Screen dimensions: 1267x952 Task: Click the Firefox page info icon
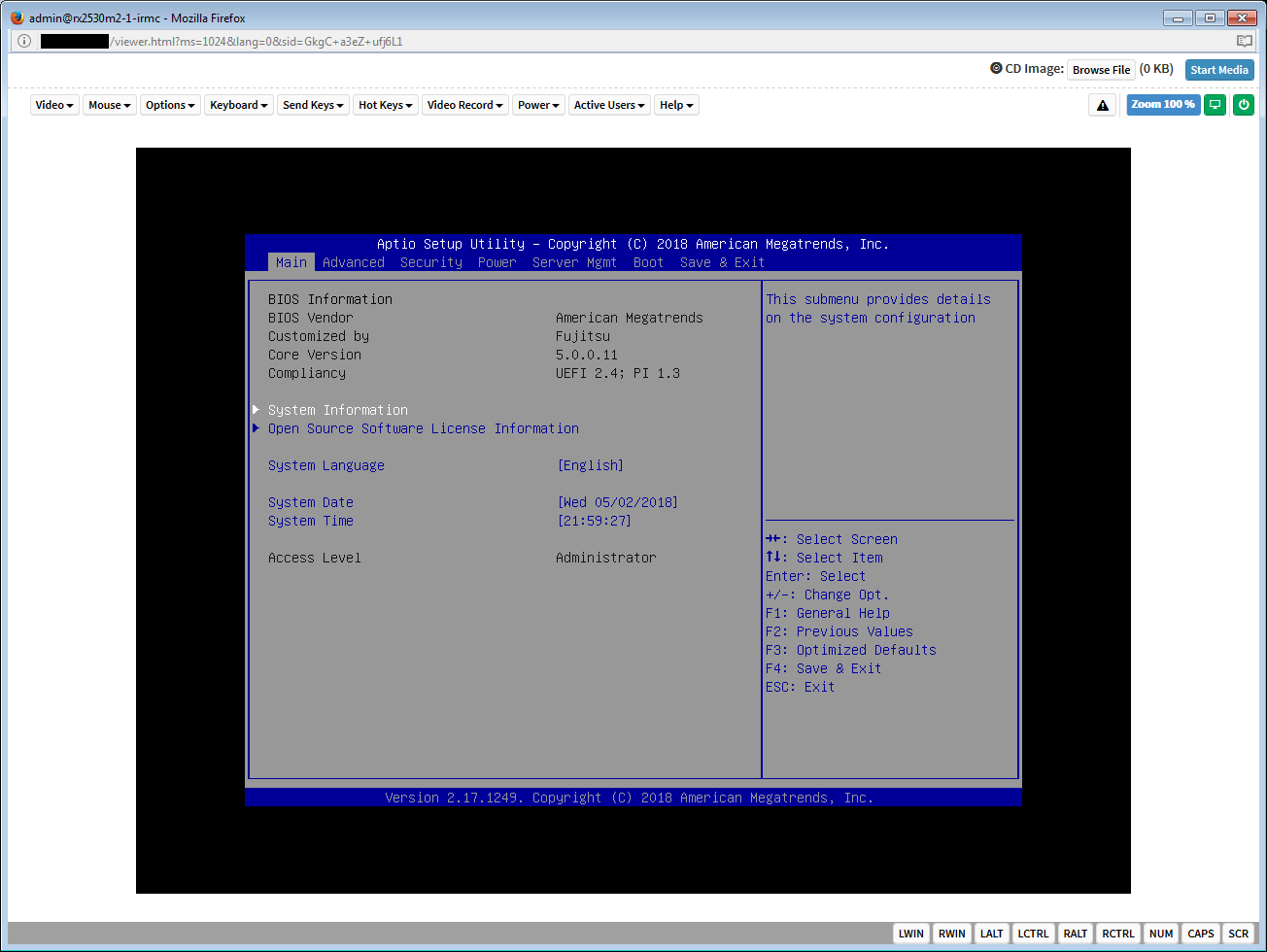pos(23,41)
